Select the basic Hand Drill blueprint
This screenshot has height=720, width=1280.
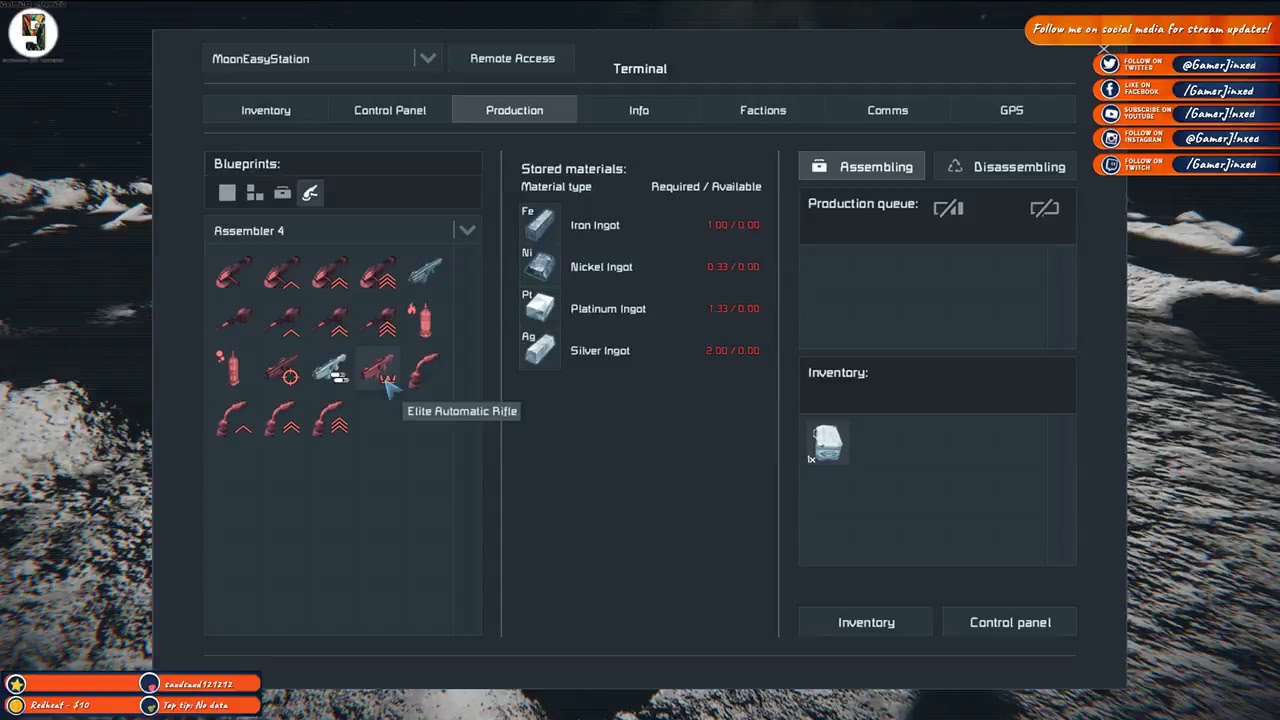coord(235,320)
